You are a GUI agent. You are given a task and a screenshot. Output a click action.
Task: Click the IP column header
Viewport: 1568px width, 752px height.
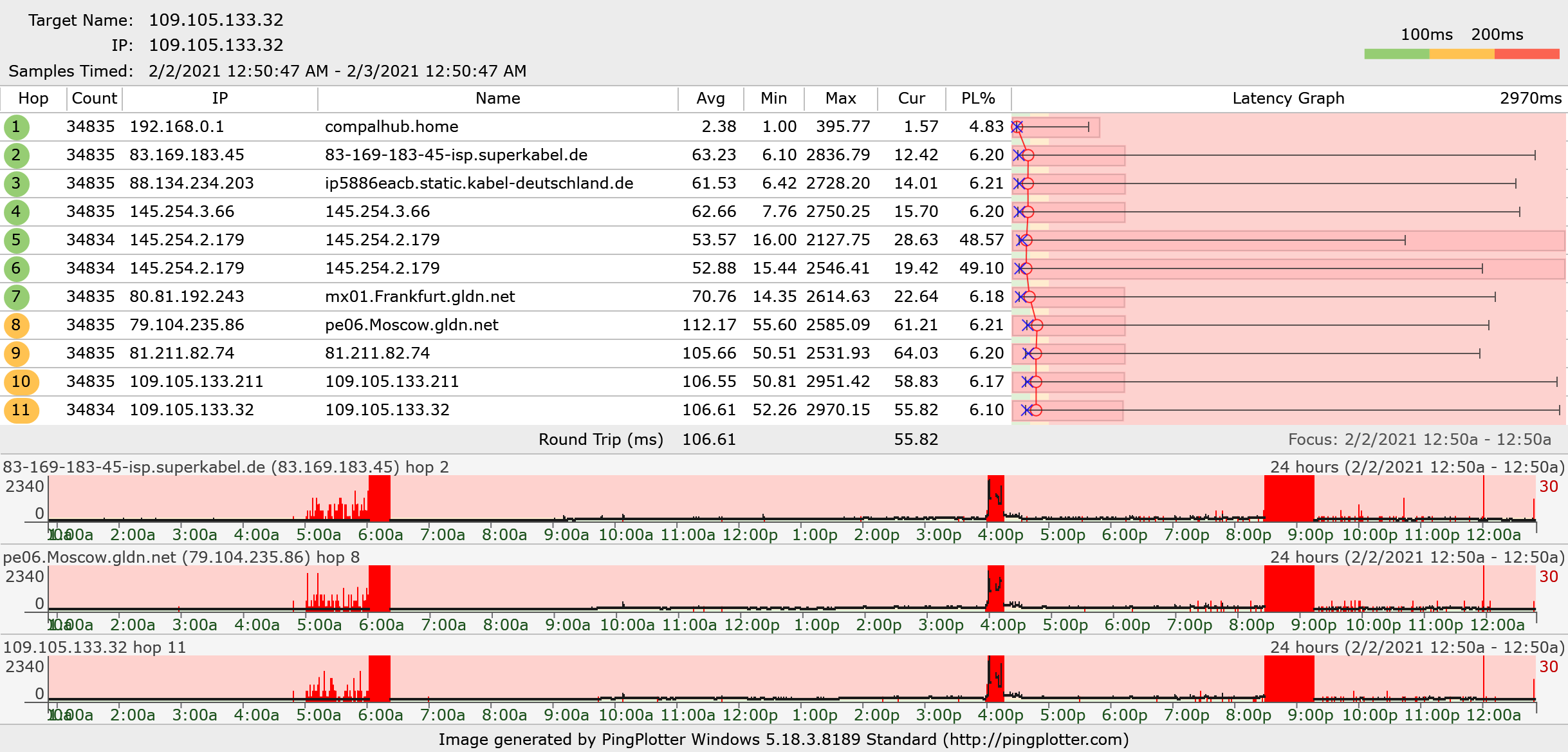(220, 99)
